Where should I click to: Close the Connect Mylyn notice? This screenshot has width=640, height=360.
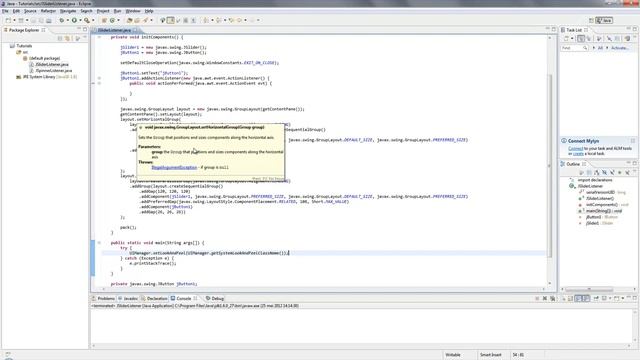(x=633, y=141)
